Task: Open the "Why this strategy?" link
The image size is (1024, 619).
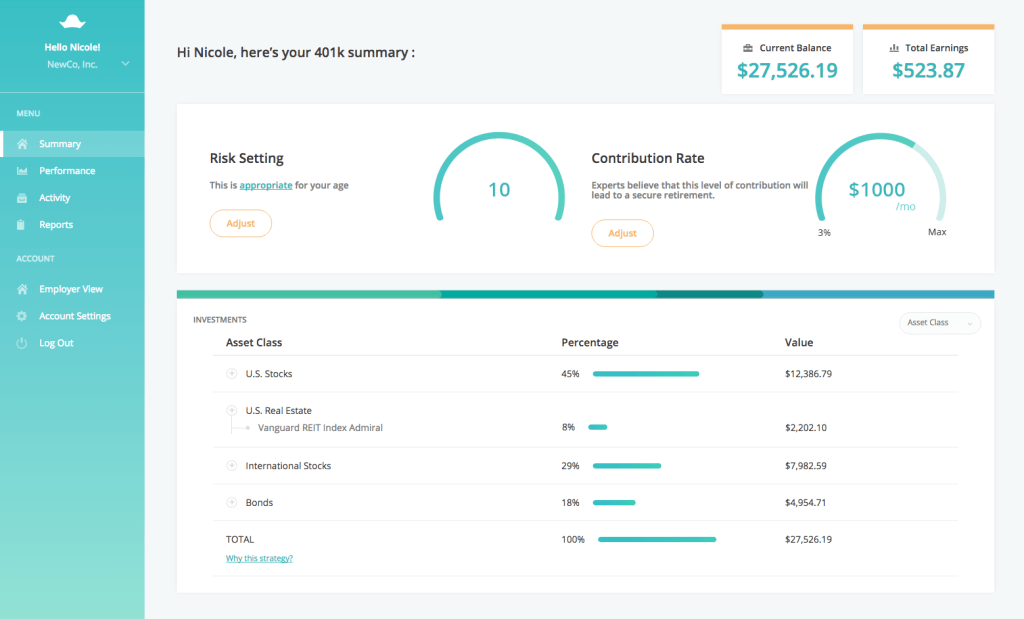Action: pyautogui.click(x=259, y=558)
